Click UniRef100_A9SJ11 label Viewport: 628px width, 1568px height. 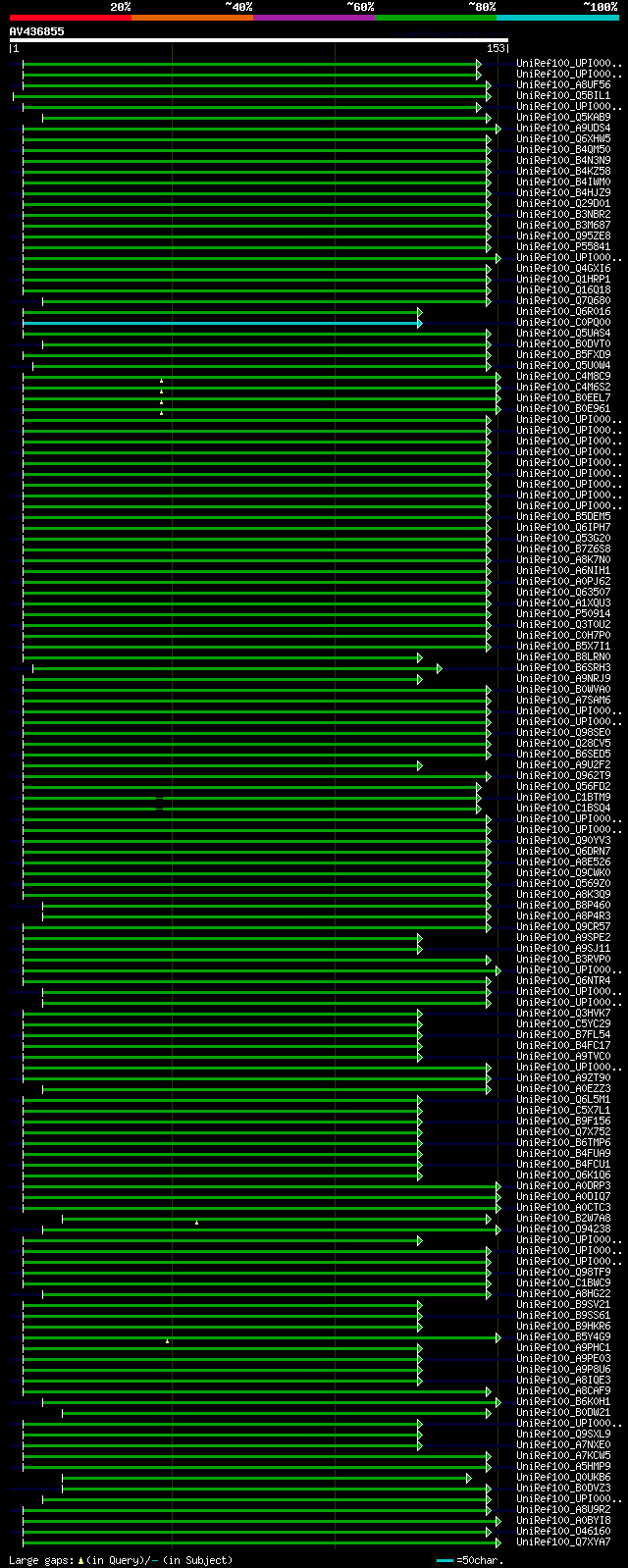coord(563,949)
